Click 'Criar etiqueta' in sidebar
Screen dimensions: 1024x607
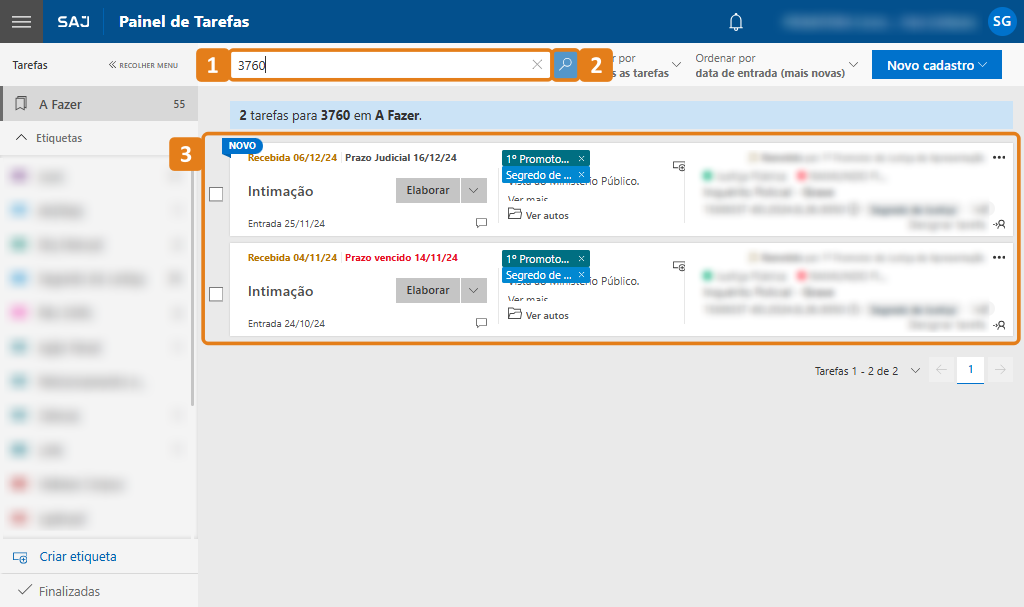click(77, 557)
